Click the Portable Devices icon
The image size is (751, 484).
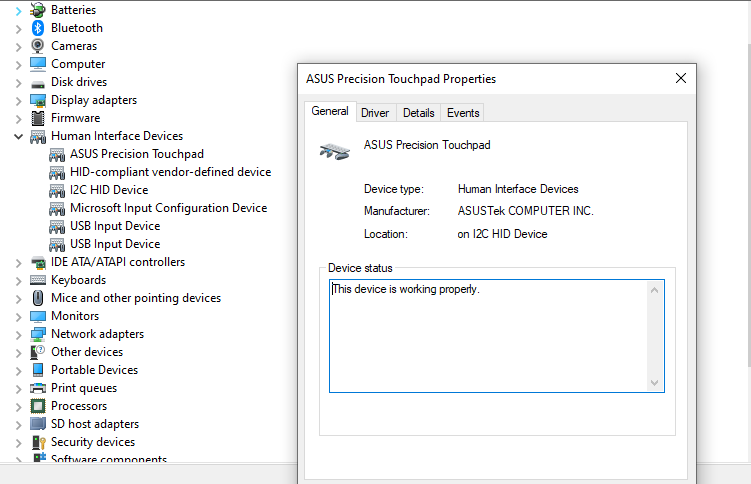pos(38,370)
